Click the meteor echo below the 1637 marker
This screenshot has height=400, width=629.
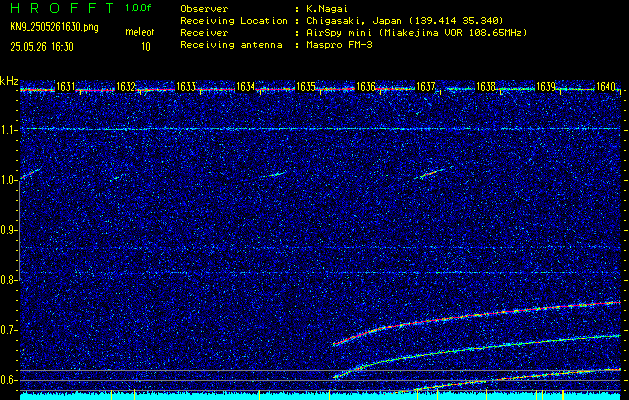click(x=432, y=173)
